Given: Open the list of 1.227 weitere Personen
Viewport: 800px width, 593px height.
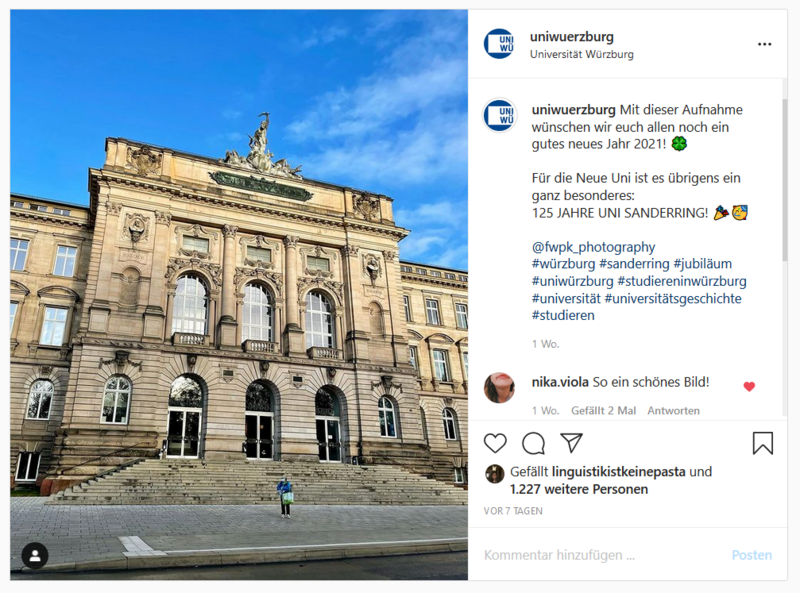Looking at the screenshot, I should click(579, 489).
